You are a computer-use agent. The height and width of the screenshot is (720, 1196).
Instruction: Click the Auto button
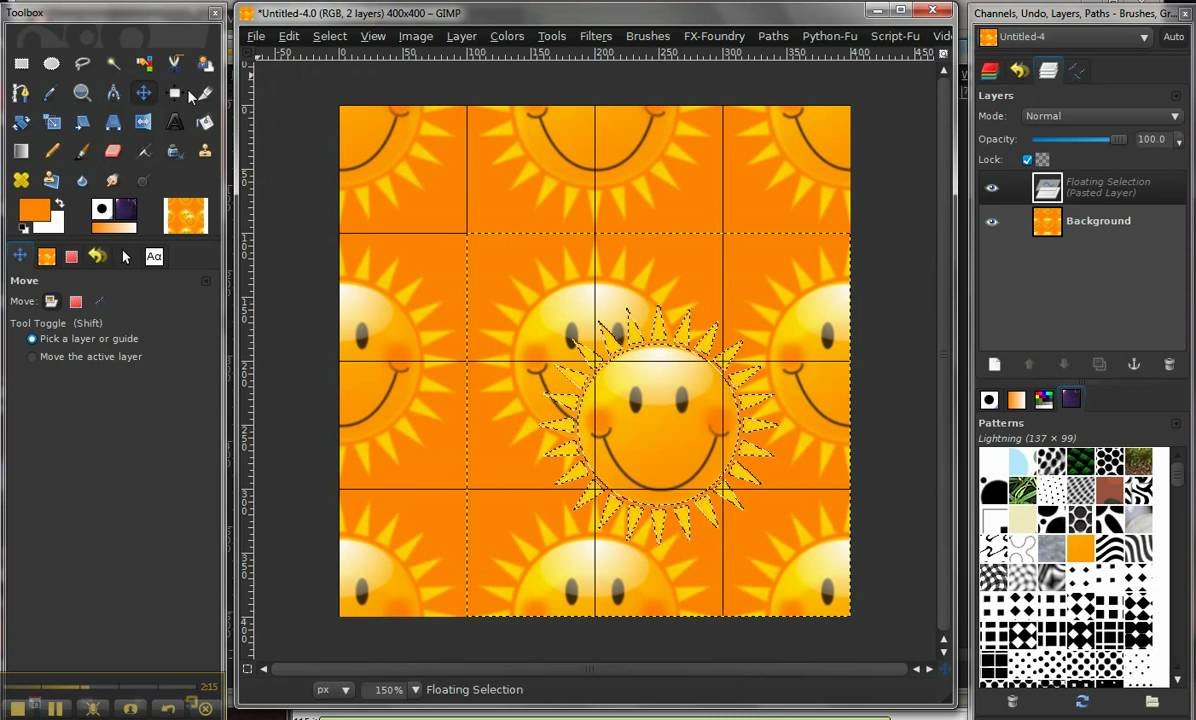[x=1173, y=37]
